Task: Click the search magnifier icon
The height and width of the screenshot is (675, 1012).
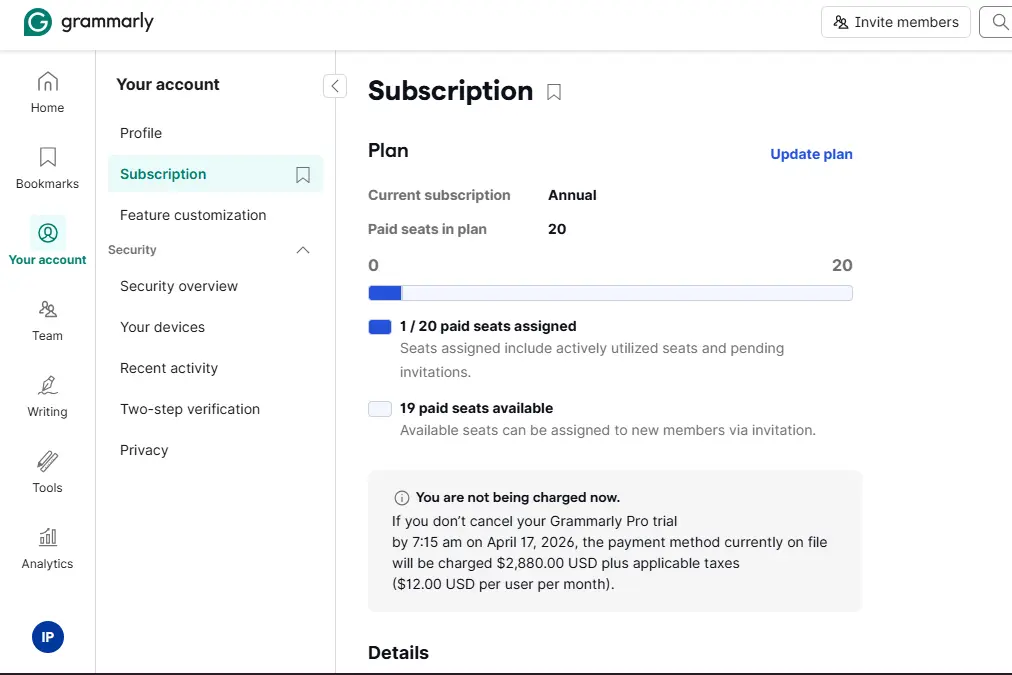Action: click(x=998, y=22)
